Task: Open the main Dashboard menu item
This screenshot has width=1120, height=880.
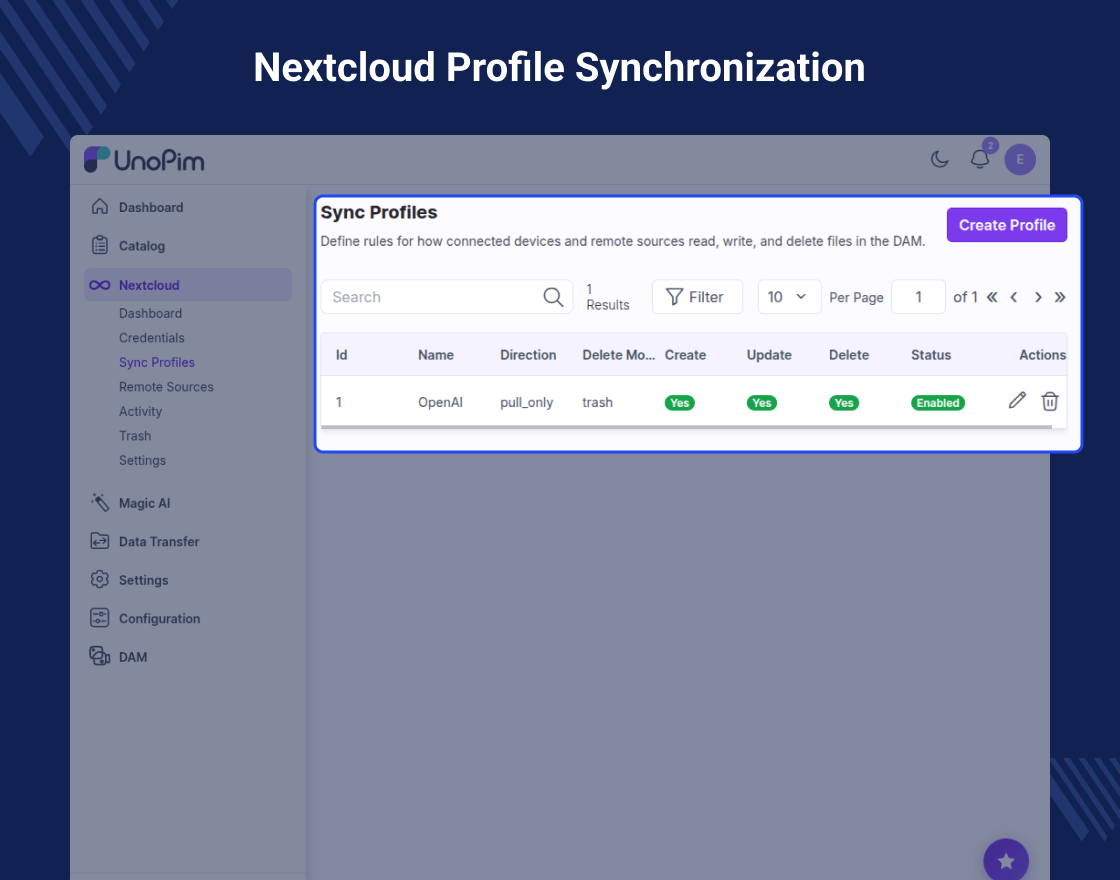Action: (151, 207)
